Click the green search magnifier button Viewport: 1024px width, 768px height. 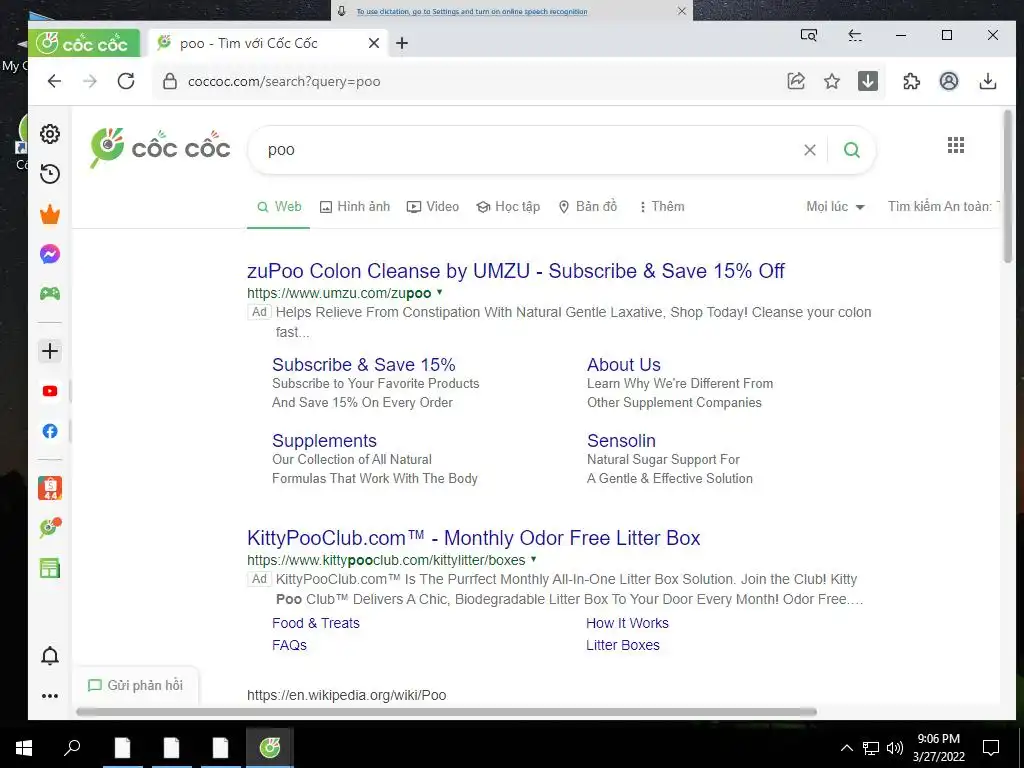(x=852, y=150)
